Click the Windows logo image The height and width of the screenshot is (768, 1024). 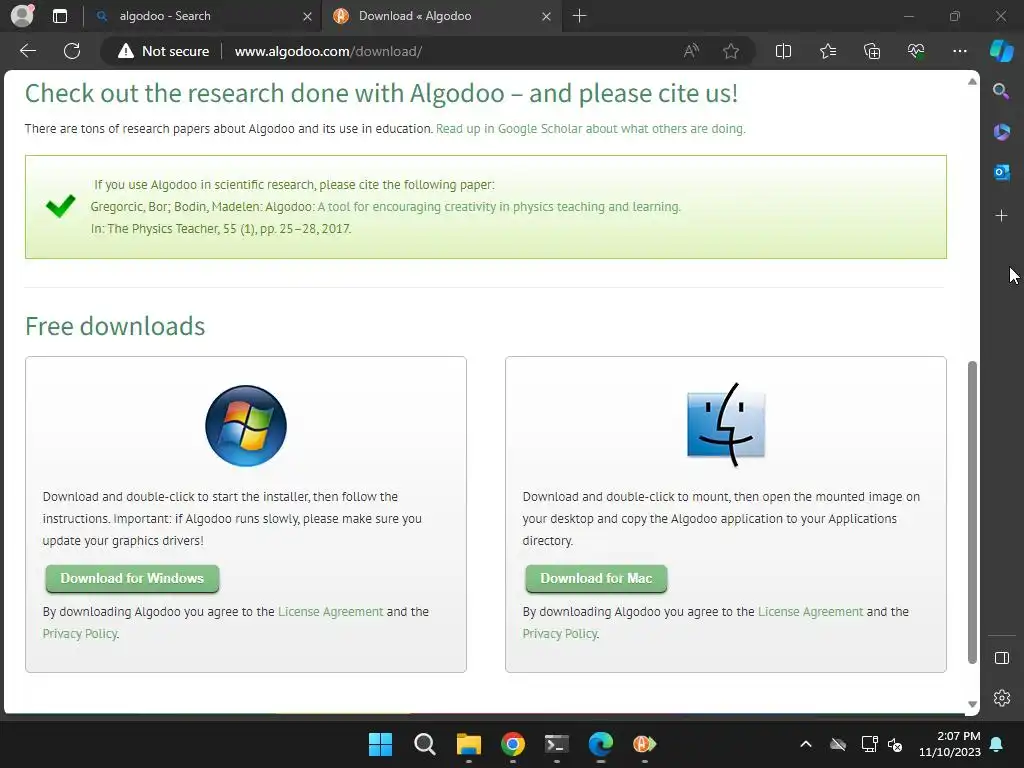pos(246,426)
